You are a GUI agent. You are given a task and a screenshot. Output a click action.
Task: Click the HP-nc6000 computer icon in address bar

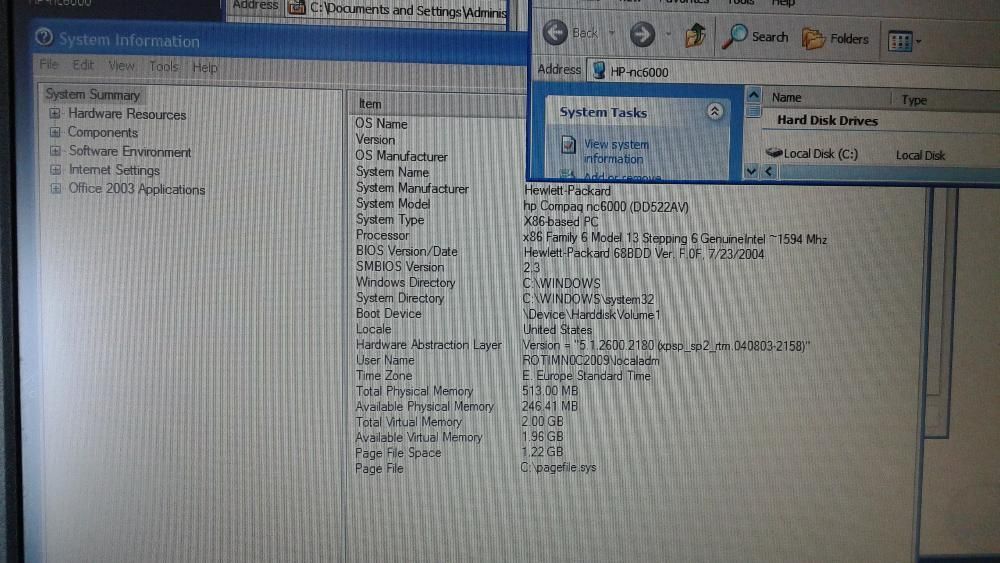pos(599,70)
